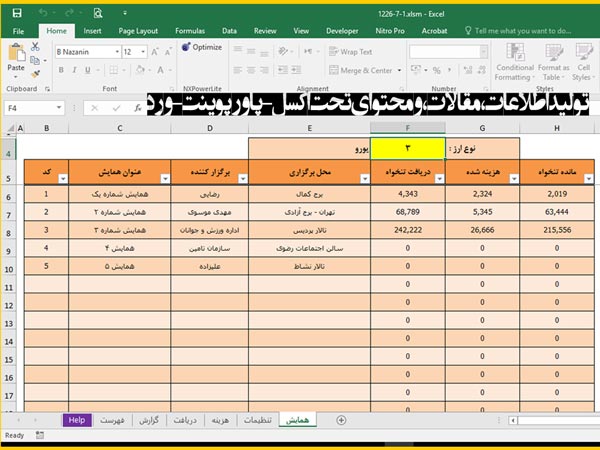Open the filter dropdown on محل برگزاری column
Viewport: 600px width, 450px height.
[365, 179]
